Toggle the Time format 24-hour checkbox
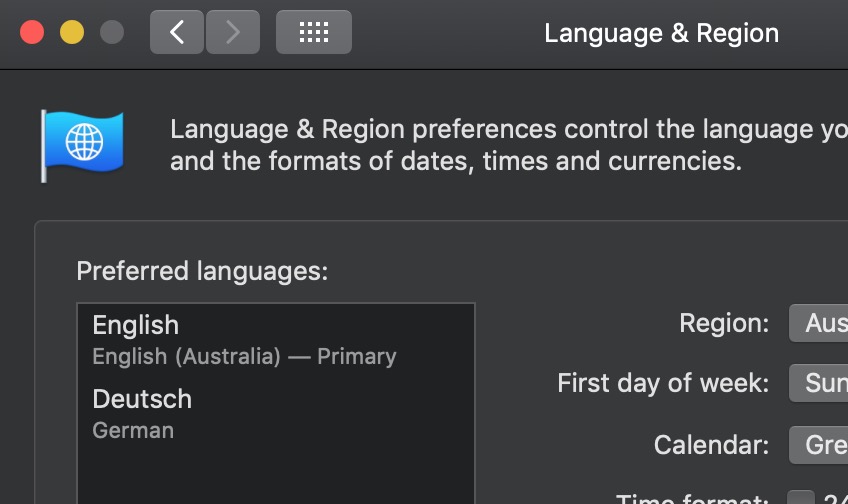The height and width of the screenshot is (504, 848). 800,499
